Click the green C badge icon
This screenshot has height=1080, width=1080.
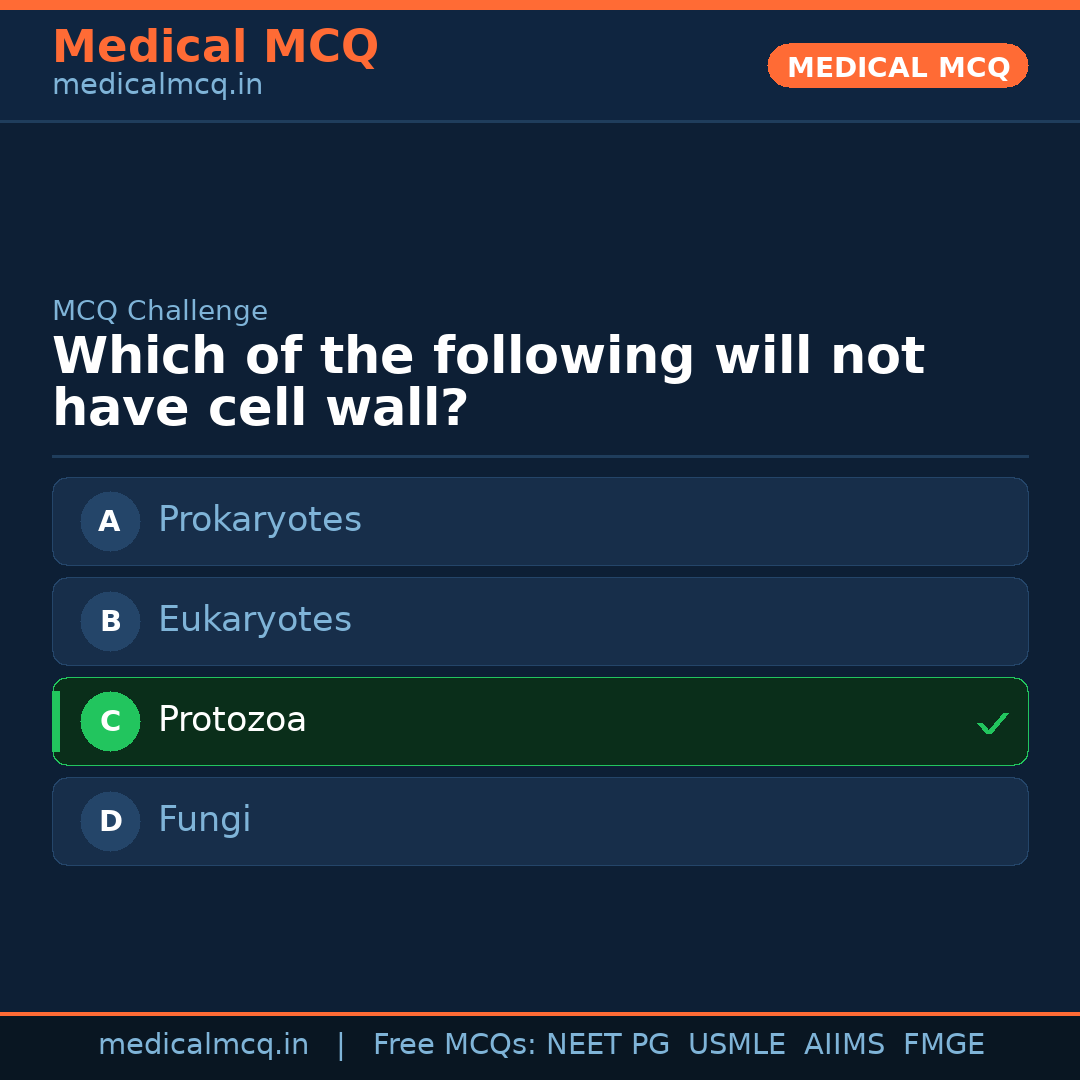click(110, 721)
